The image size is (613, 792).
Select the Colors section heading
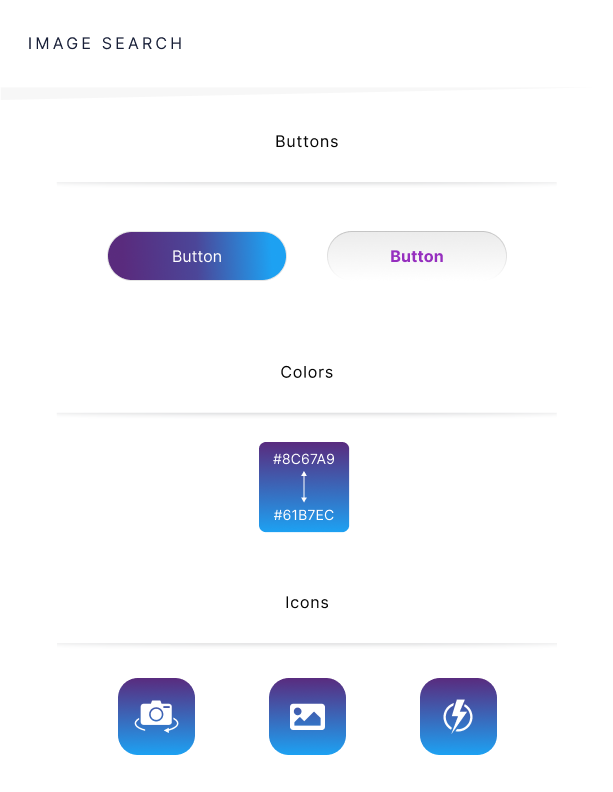pos(307,372)
